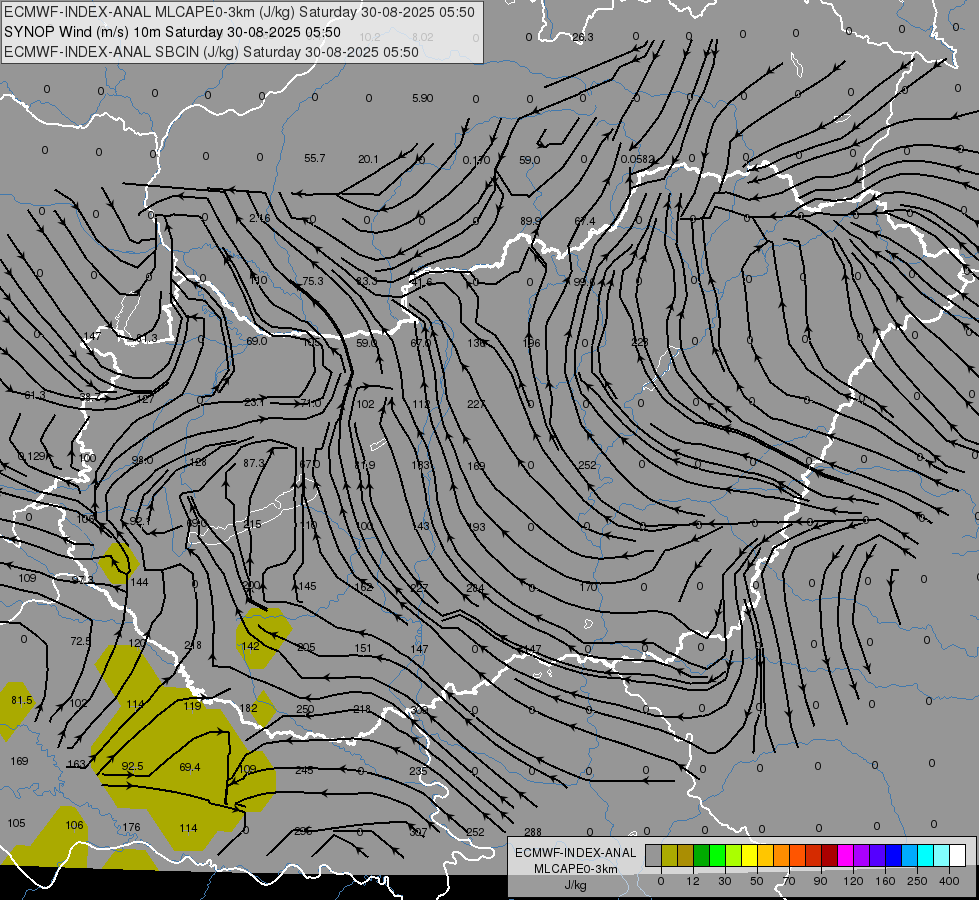This screenshot has height=900, width=979.
Task: Click the map value 176
Action: pos(131,827)
